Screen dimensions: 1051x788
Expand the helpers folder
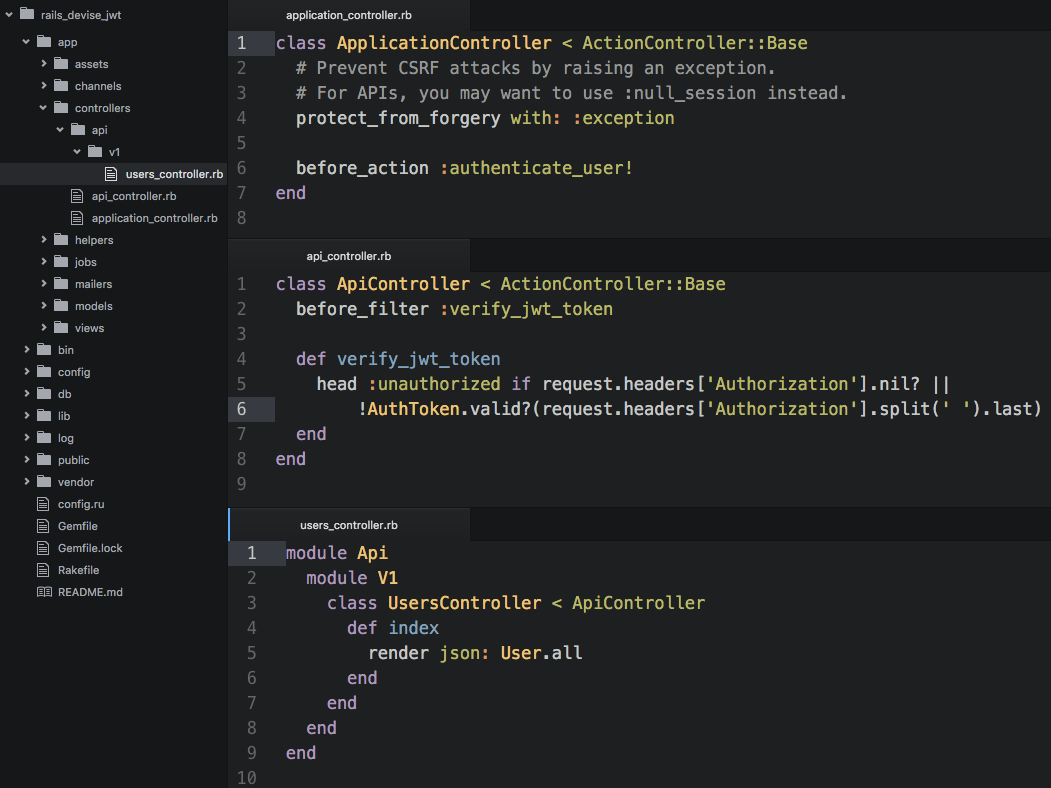43,239
